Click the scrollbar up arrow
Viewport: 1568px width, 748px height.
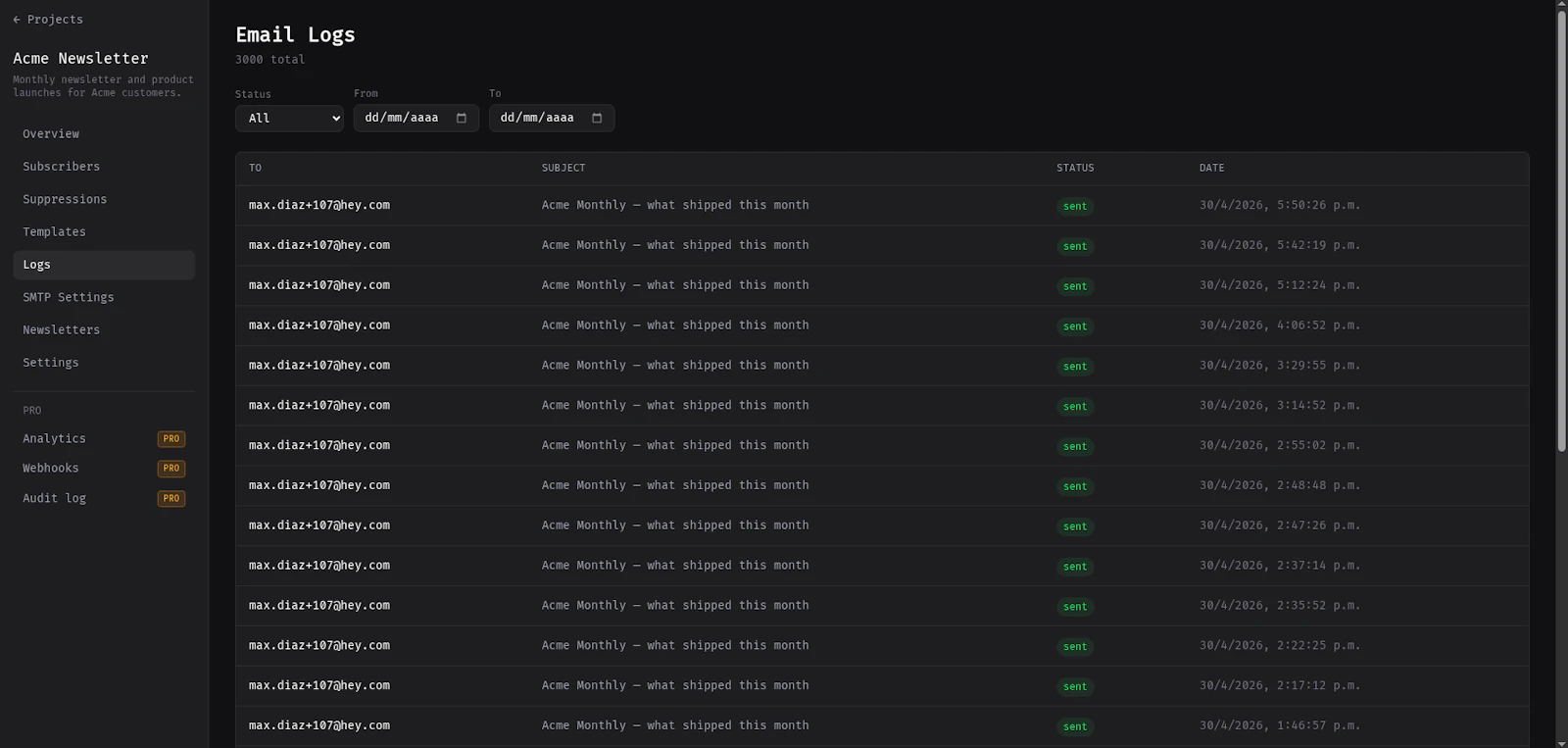pos(1562,5)
